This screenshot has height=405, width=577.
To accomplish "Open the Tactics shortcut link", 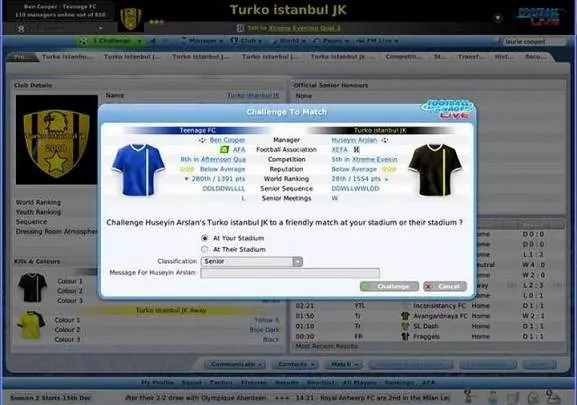I will [221, 383].
